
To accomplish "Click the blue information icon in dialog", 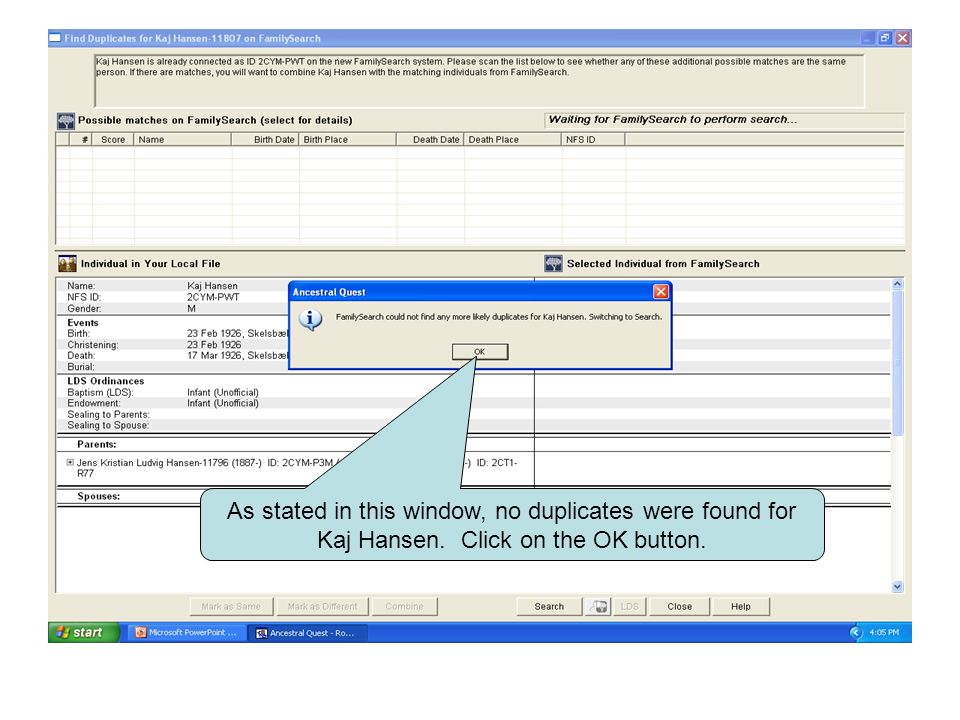I will [310, 319].
